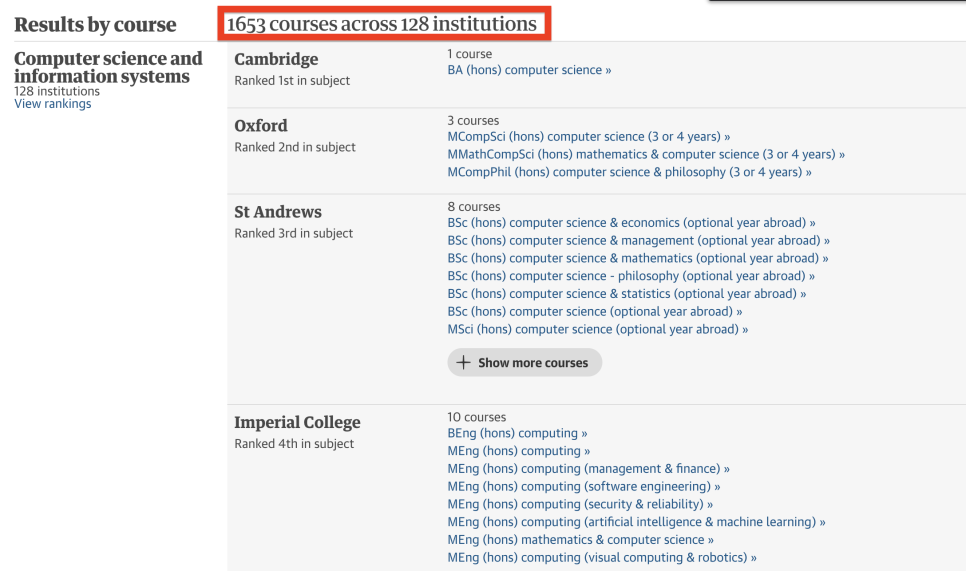Open BA (hons) computer science course at Cambridge
The image size is (966, 571).
coord(529,70)
